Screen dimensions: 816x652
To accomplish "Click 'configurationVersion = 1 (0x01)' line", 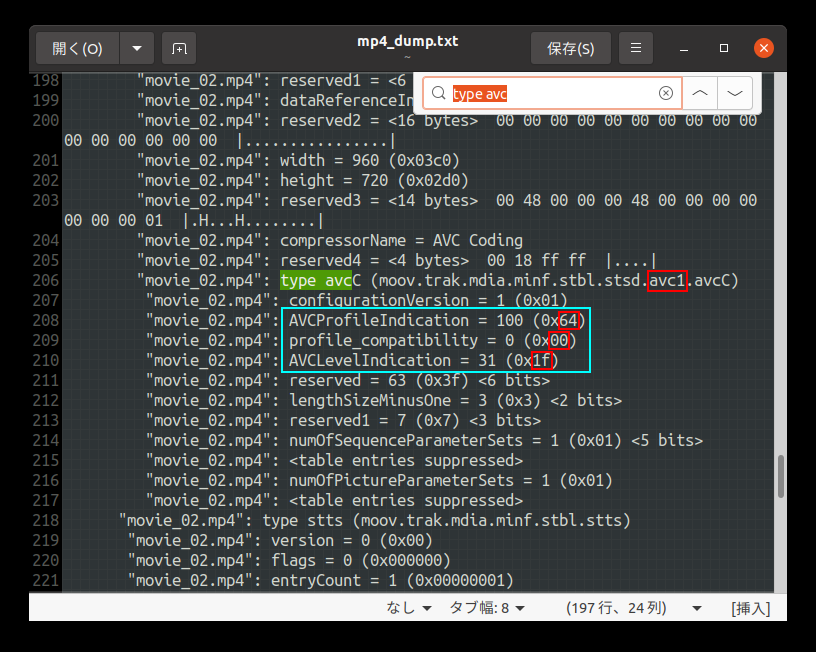I will pyautogui.click(x=428, y=300).
